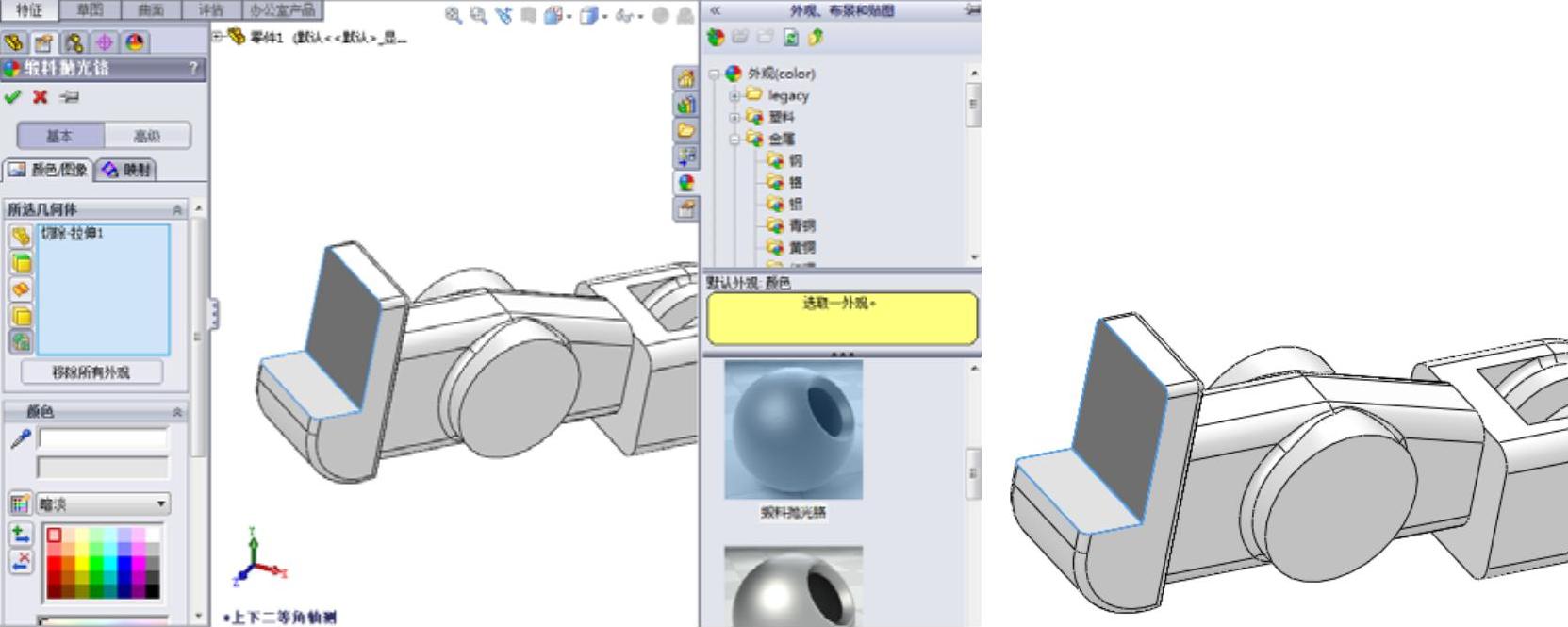Click the refresh icon in appearances toolbar

click(x=791, y=38)
